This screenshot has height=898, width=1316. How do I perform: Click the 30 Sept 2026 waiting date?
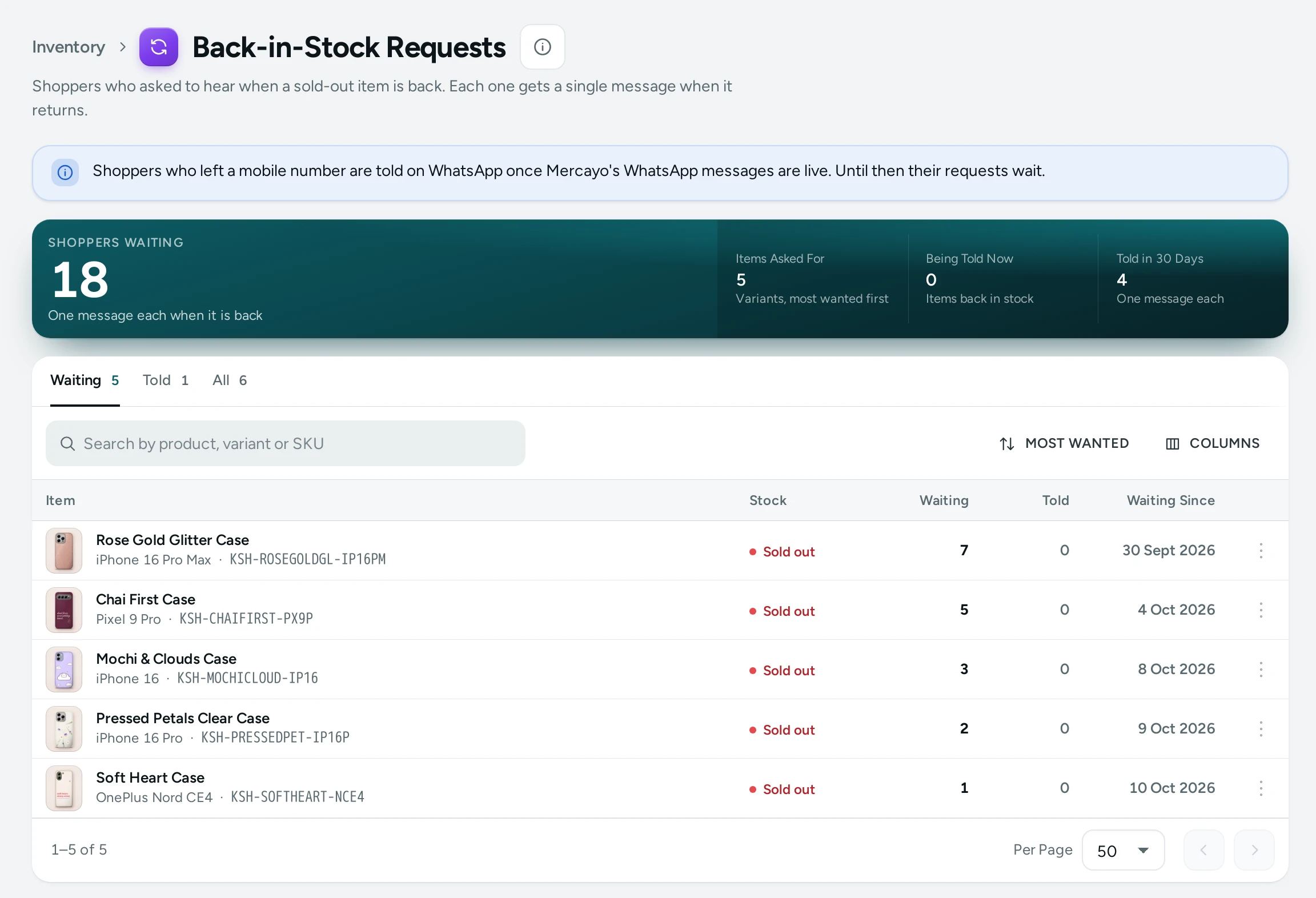click(x=1169, y=550)
